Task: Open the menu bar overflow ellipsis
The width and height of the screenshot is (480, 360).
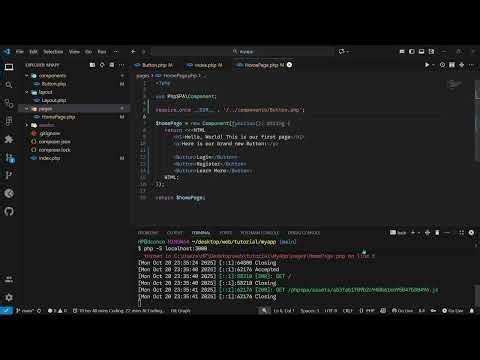Action: click(x=116, y=52)
